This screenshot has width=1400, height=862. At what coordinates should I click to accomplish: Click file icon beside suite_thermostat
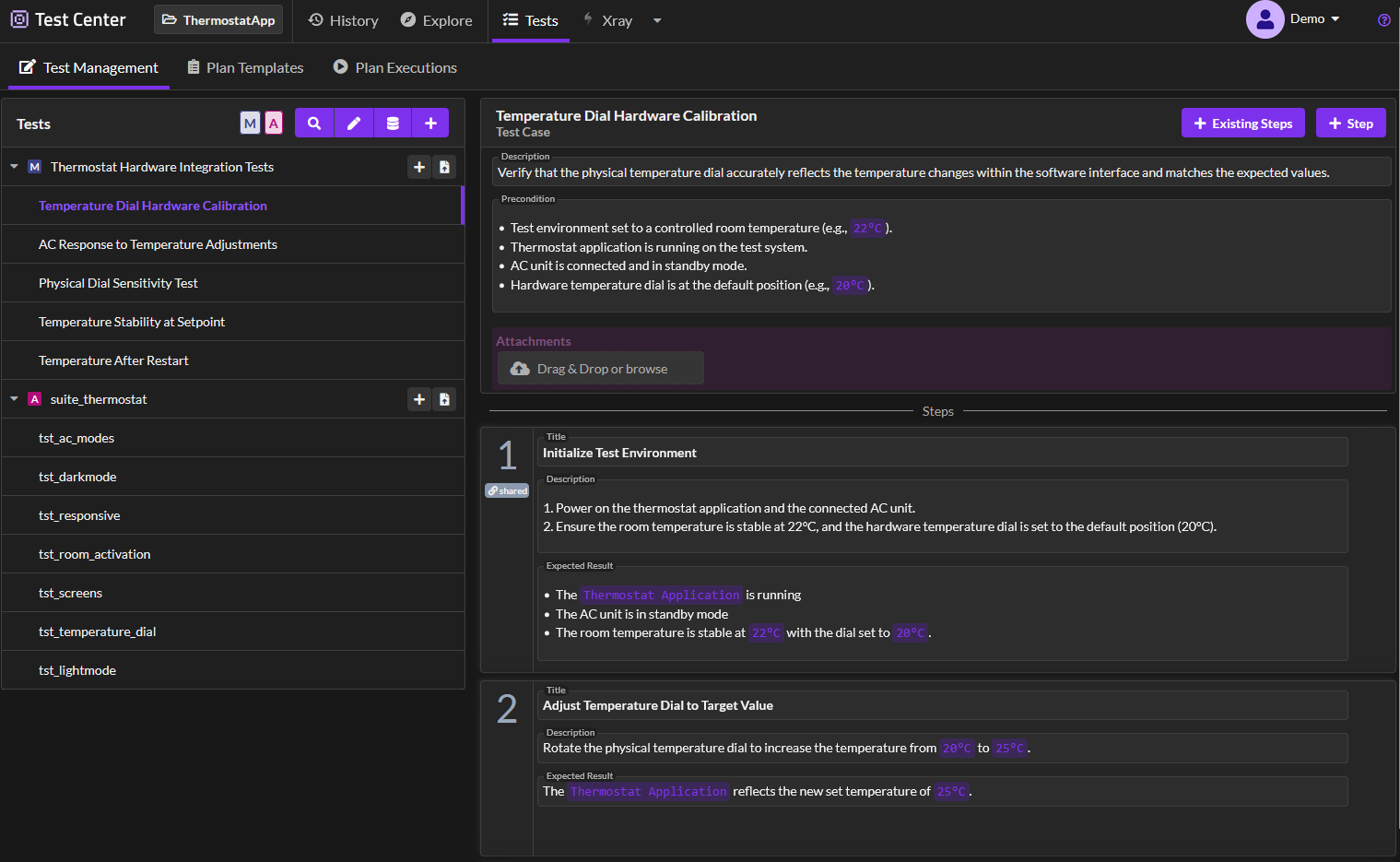[x=444, y=399]
